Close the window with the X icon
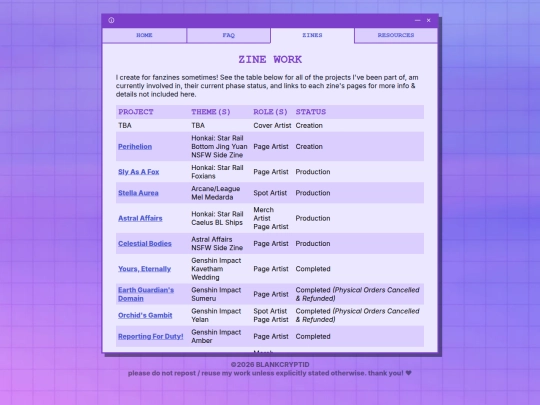This screenshot has width=540, height=405. point(428,20)
